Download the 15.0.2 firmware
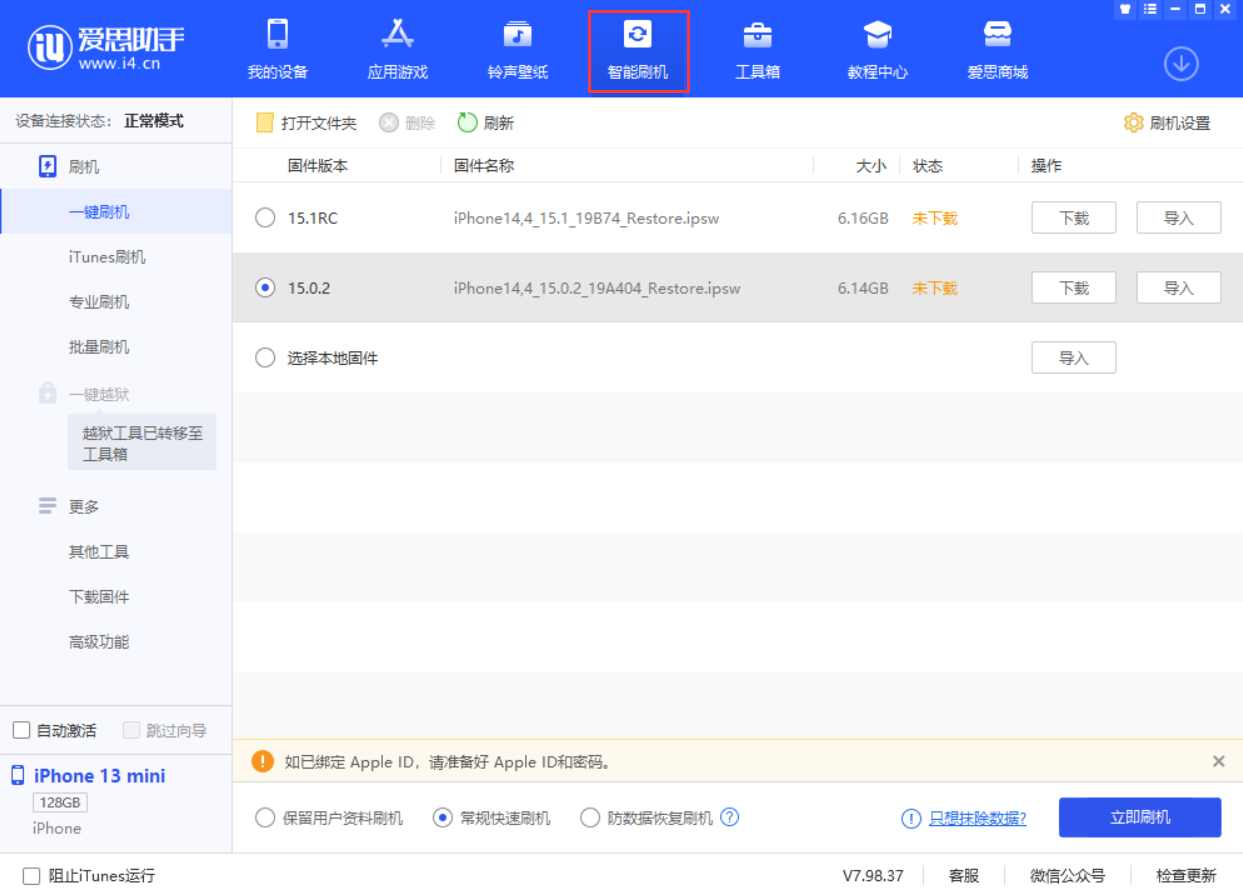This screenshot has width=1243, height=896. (x=1074, y=288)
